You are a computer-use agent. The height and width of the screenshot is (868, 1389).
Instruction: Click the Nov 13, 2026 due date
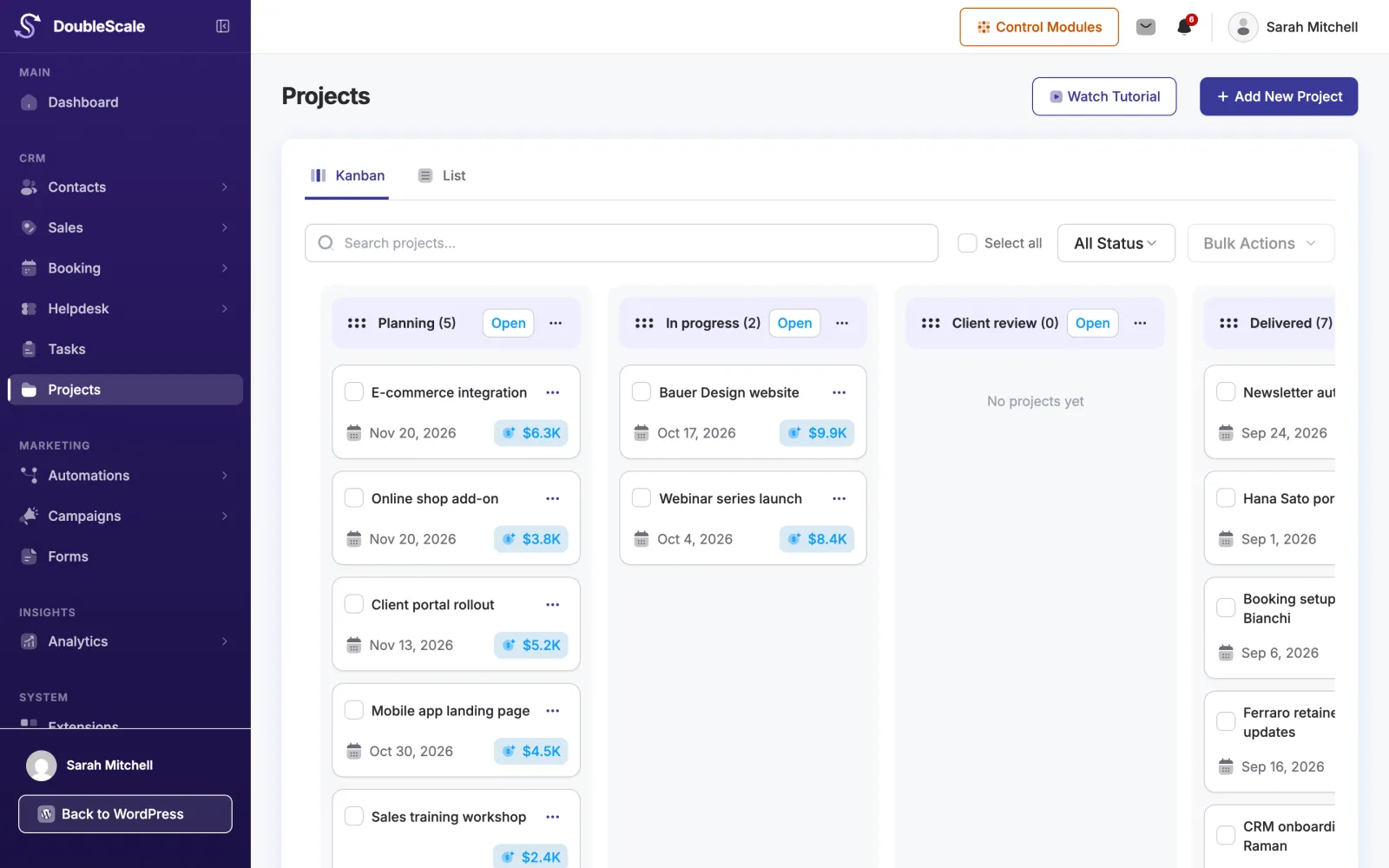(411, 645)
